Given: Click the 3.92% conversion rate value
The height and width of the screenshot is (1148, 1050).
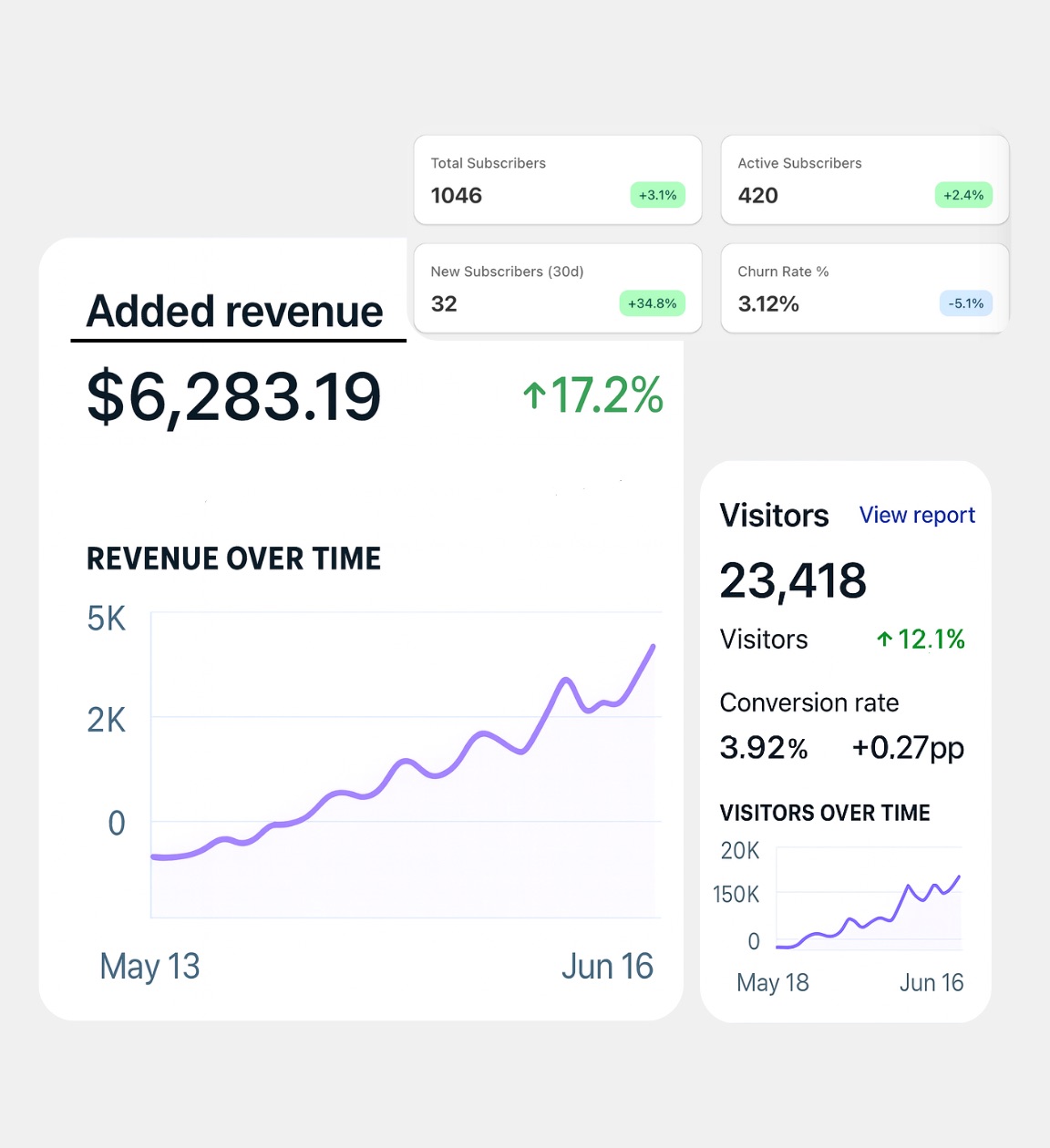Looking at the screenshot, I should [764, 748].
